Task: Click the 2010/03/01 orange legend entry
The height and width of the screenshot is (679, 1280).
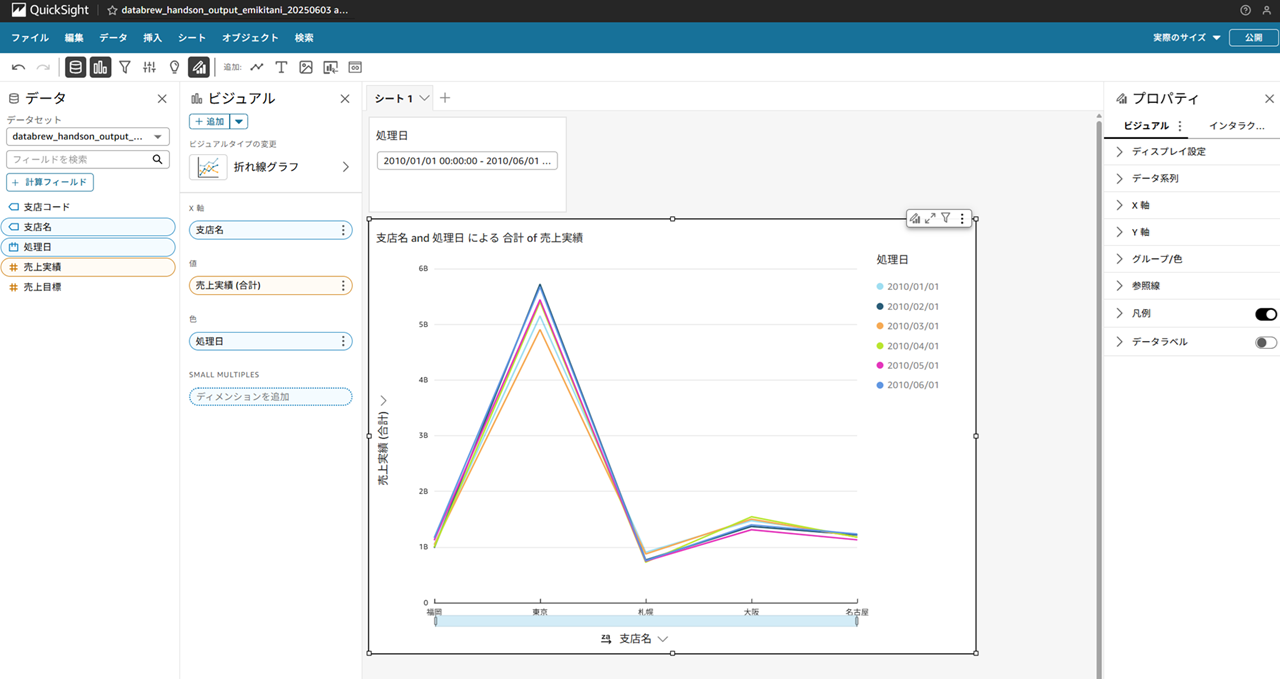Action: pyautogui.click(x=908, y=326)
